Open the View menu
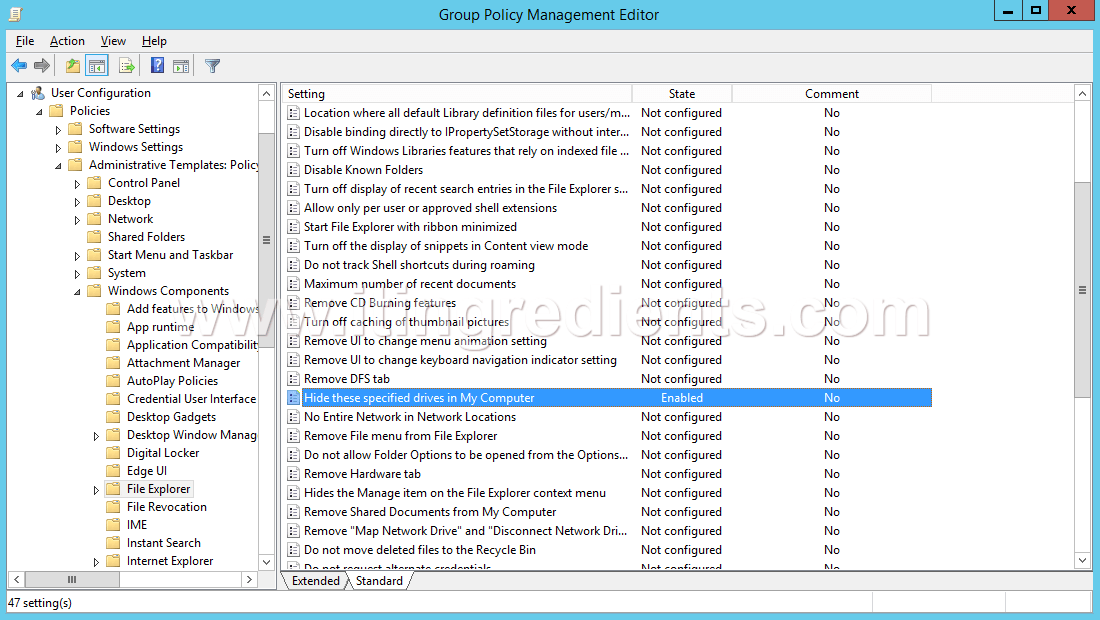 coord(113,41)
